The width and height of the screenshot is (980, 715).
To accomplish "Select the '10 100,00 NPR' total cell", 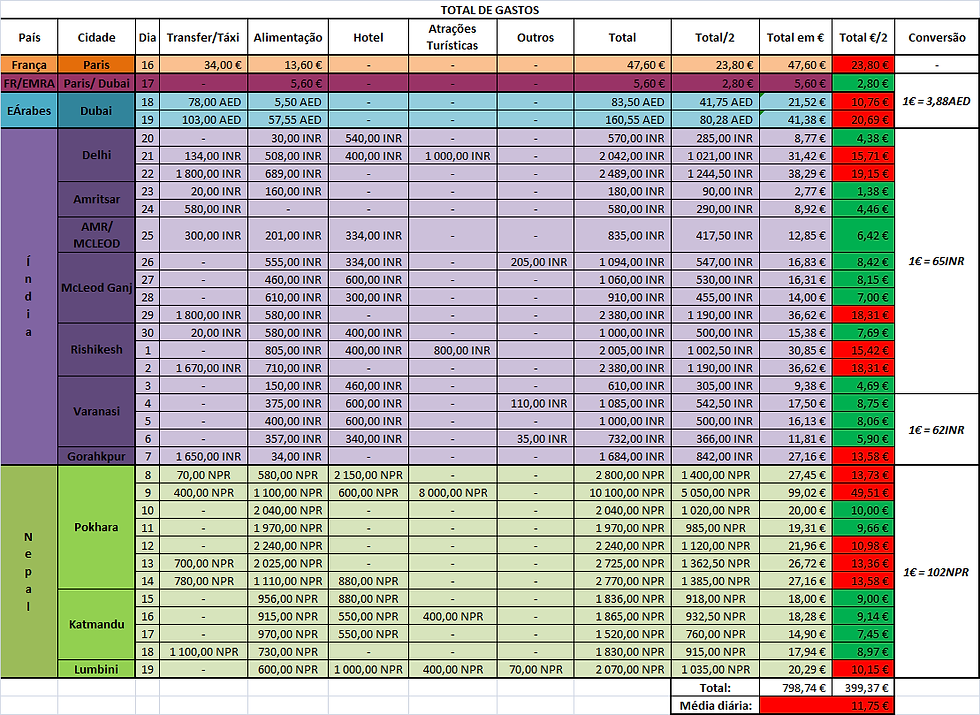I will point(622,492).
